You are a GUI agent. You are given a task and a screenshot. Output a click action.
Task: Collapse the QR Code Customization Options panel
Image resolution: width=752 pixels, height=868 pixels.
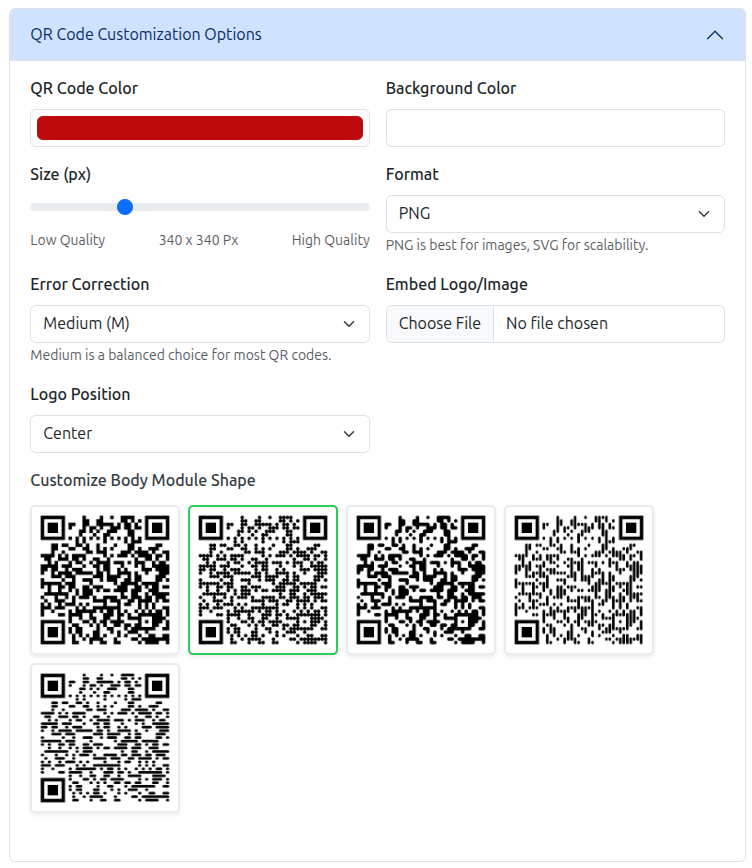(714, 35)
